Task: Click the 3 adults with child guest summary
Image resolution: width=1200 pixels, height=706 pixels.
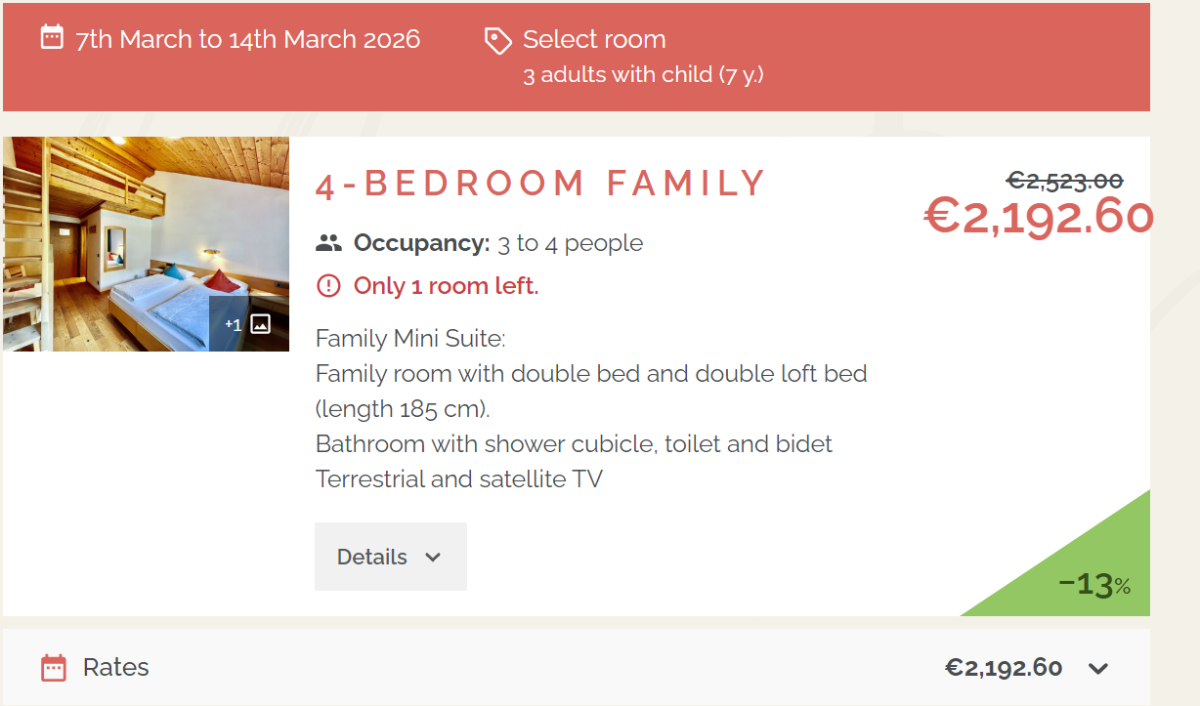Action: pos(643,75)
